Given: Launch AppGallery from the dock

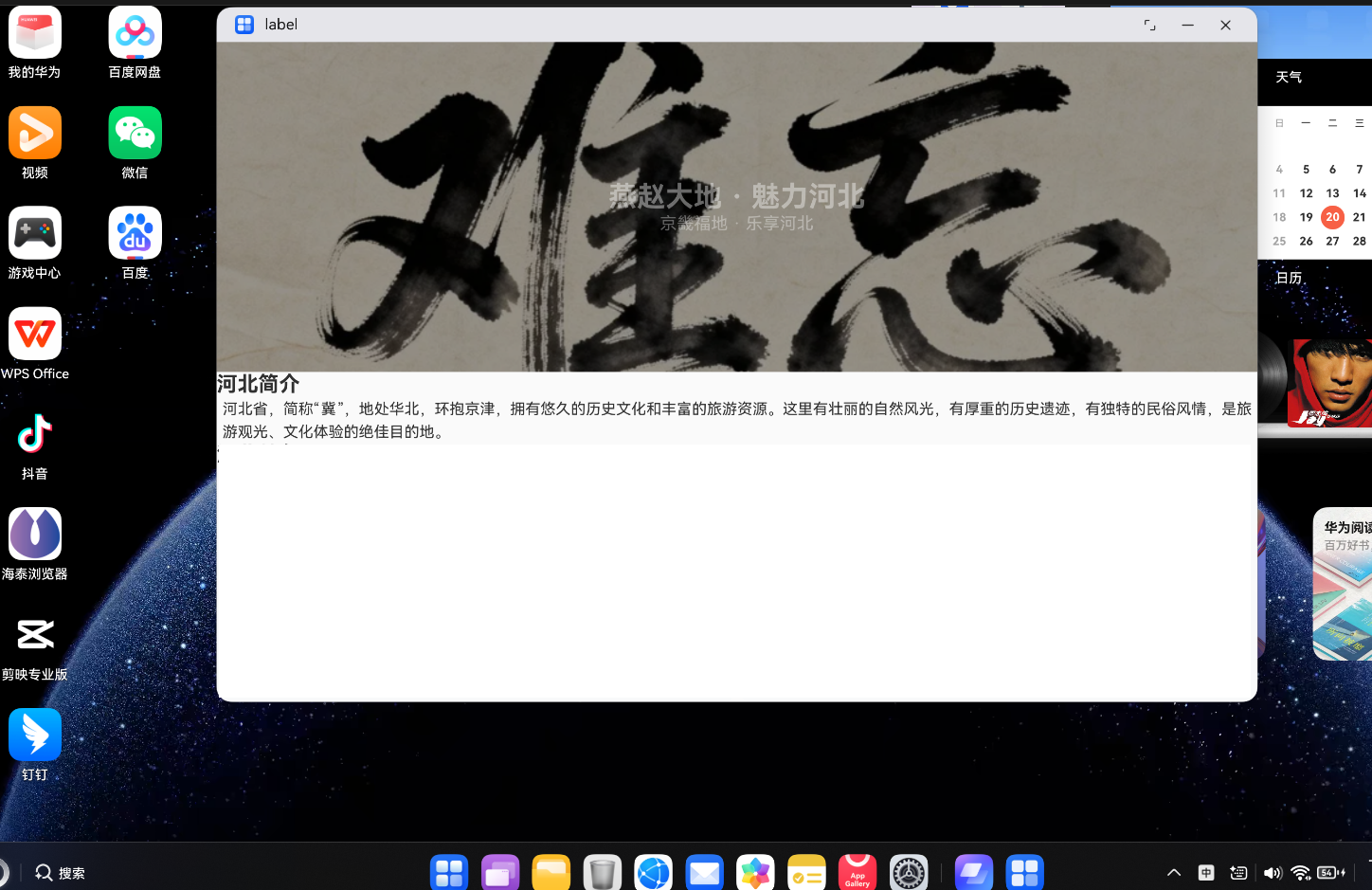Looking at the screenshot, I should tap(857, 873).
